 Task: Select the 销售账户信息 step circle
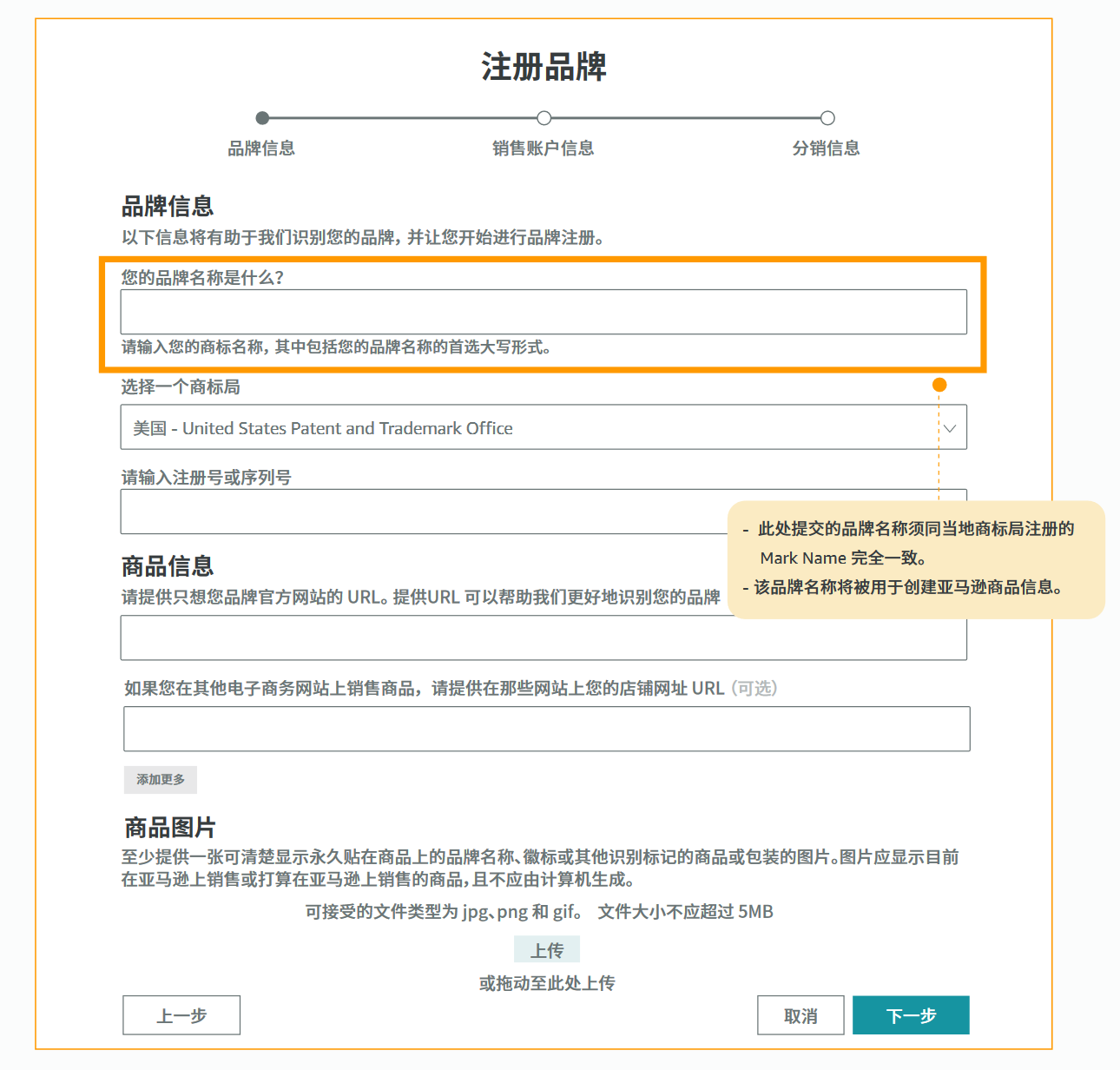(x=544, y=118)
